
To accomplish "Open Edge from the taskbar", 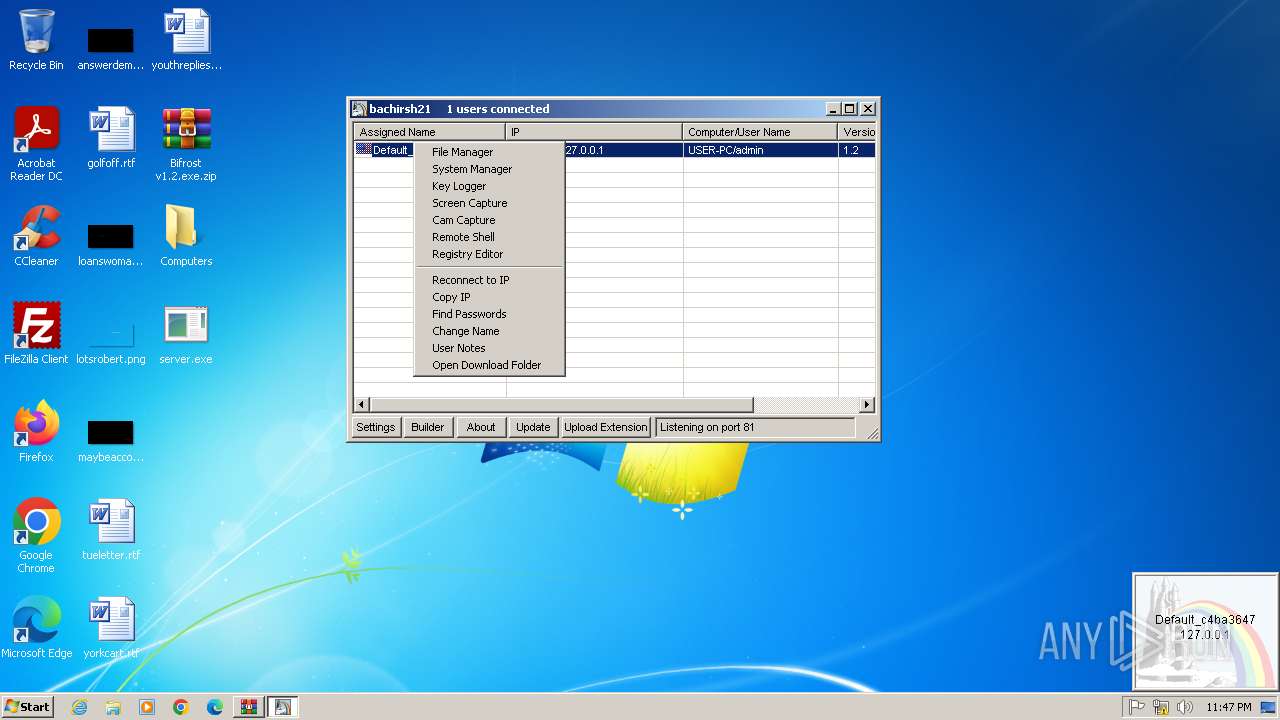I will click(x=215, y=707).
